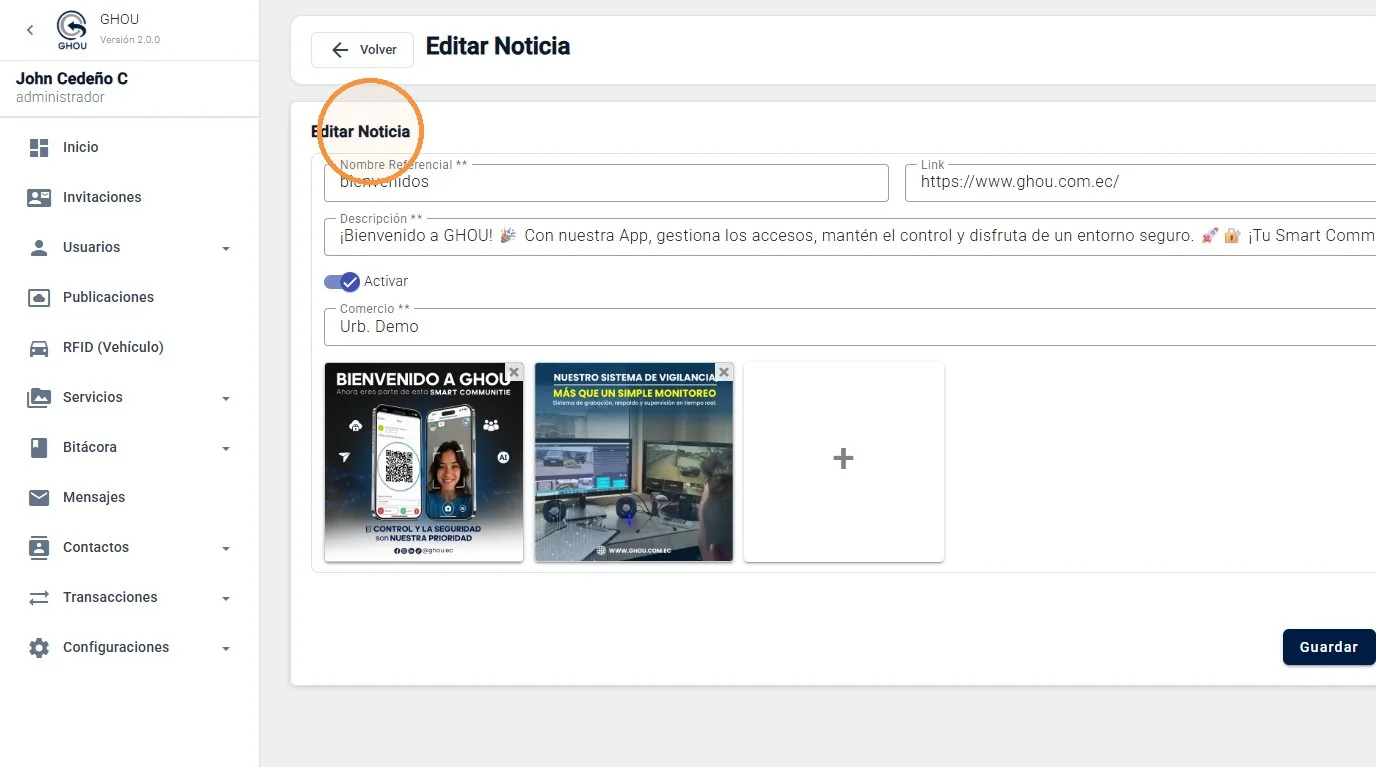Image resolution: width=1376 pixels, height=767 pixels.
Task: Open the sistema de vigilancia thumbnail
Action: pyautogui.click(x=634, y=462)
